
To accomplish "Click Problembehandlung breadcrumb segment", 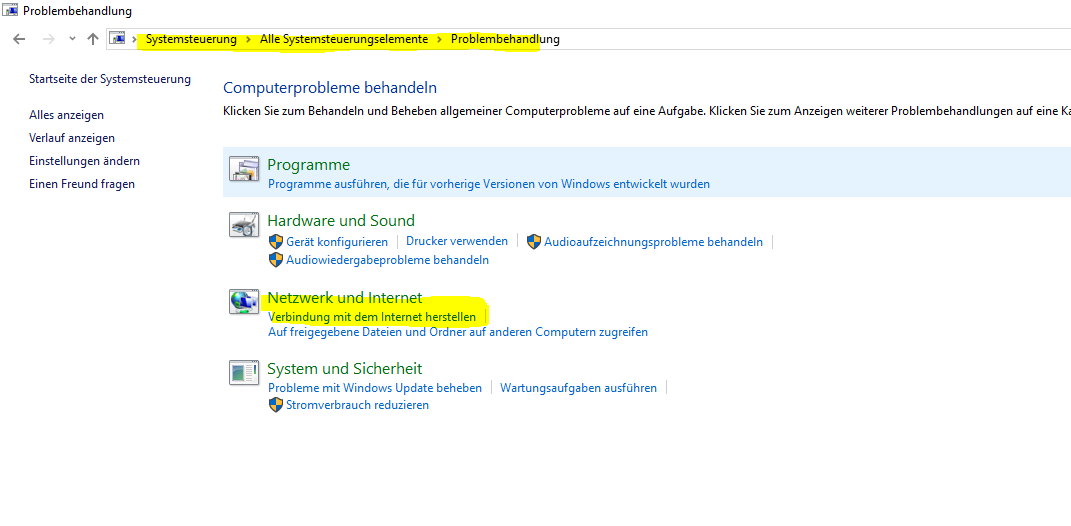I will coord(505,39).
